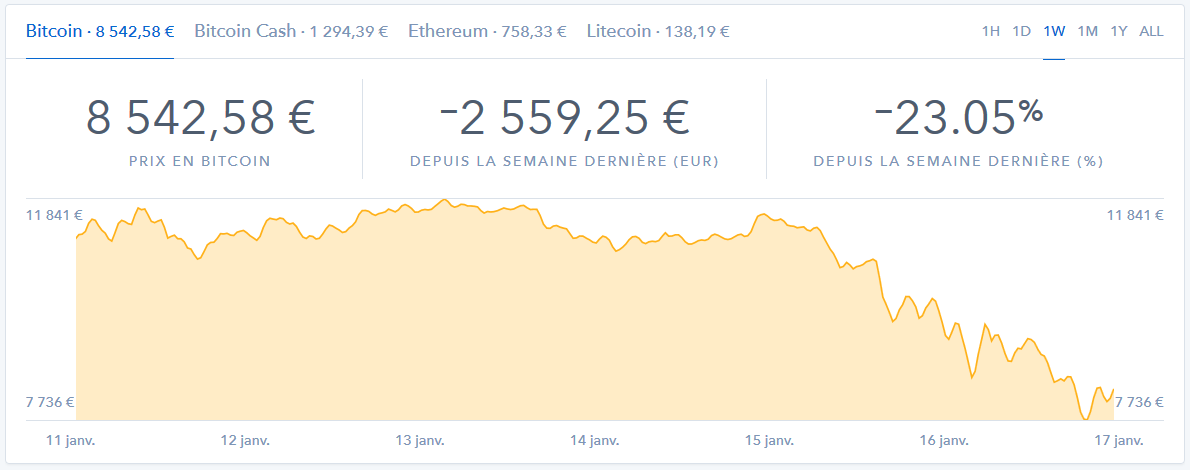Click the right 7 736 € axis label
This screenshot has height=470, width=1190.
[1139, 402]
